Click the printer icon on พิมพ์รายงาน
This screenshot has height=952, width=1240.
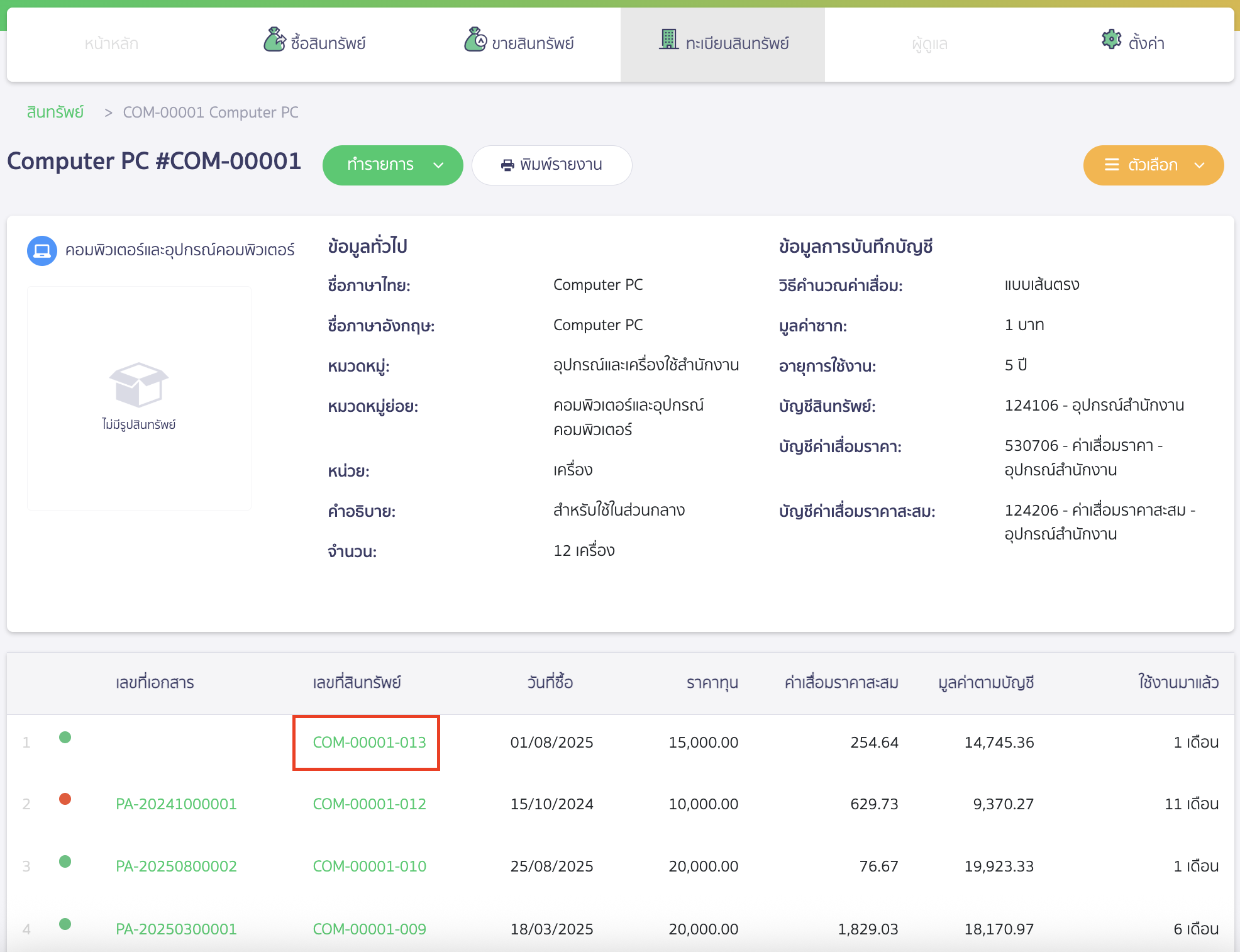(x=507, y=165)
